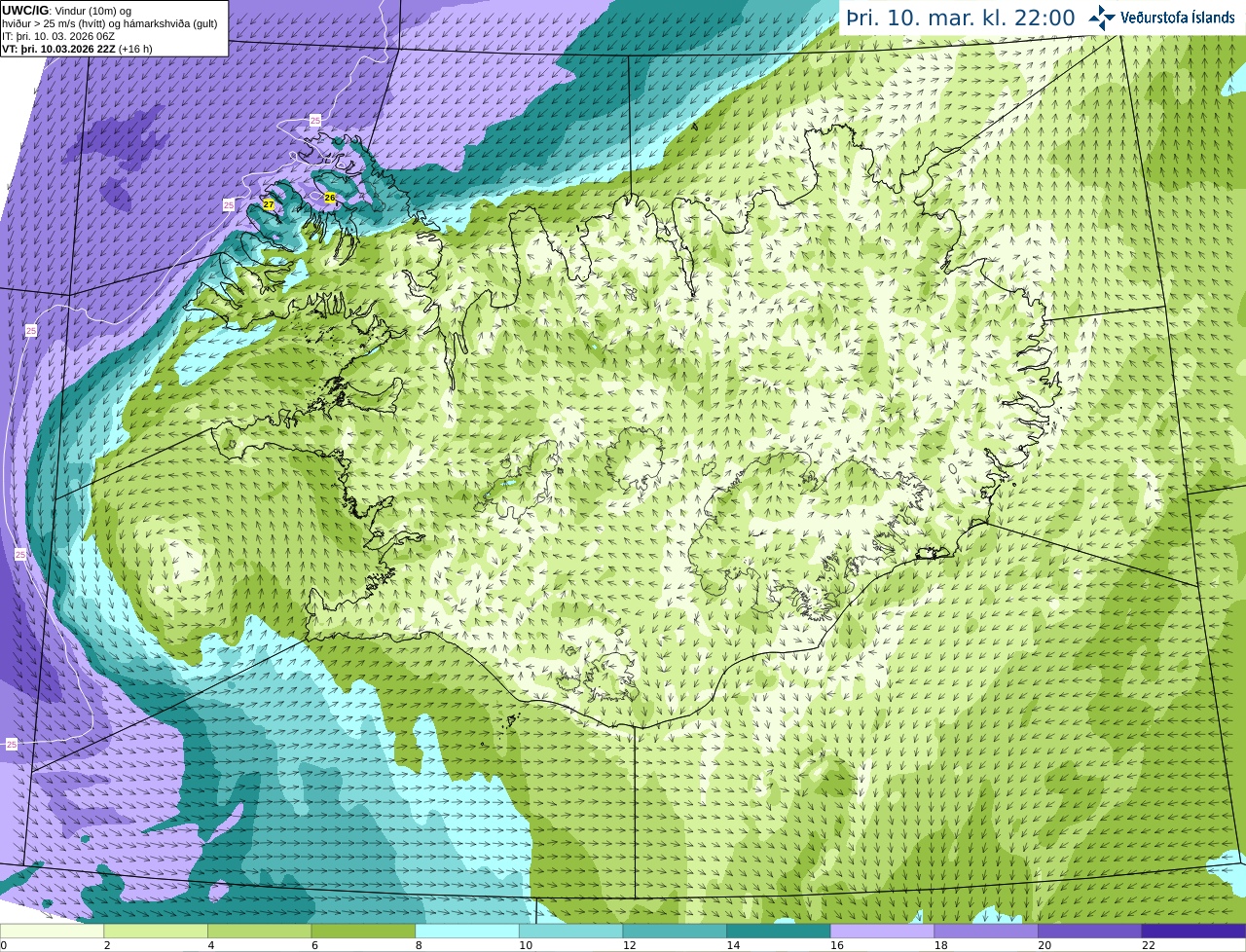Pick the 18–20 m/s medium purple swatch
Image resolution: width=1246 pixels, height=952 pixels.
(x=986, y=932)
